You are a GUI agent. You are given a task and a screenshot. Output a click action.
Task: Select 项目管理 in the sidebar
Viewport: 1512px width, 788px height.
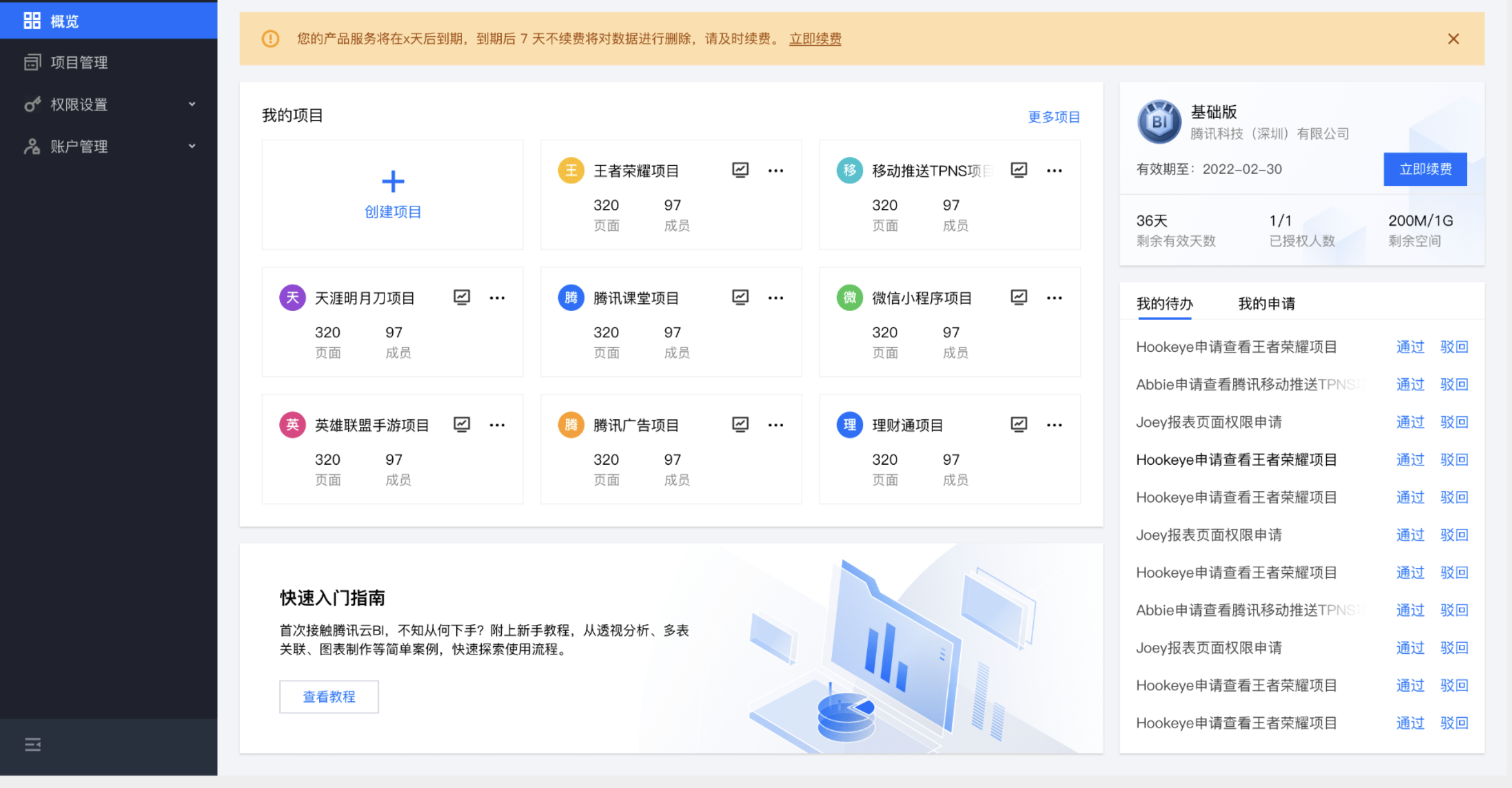pyautogui.click(x=78, y=62)
